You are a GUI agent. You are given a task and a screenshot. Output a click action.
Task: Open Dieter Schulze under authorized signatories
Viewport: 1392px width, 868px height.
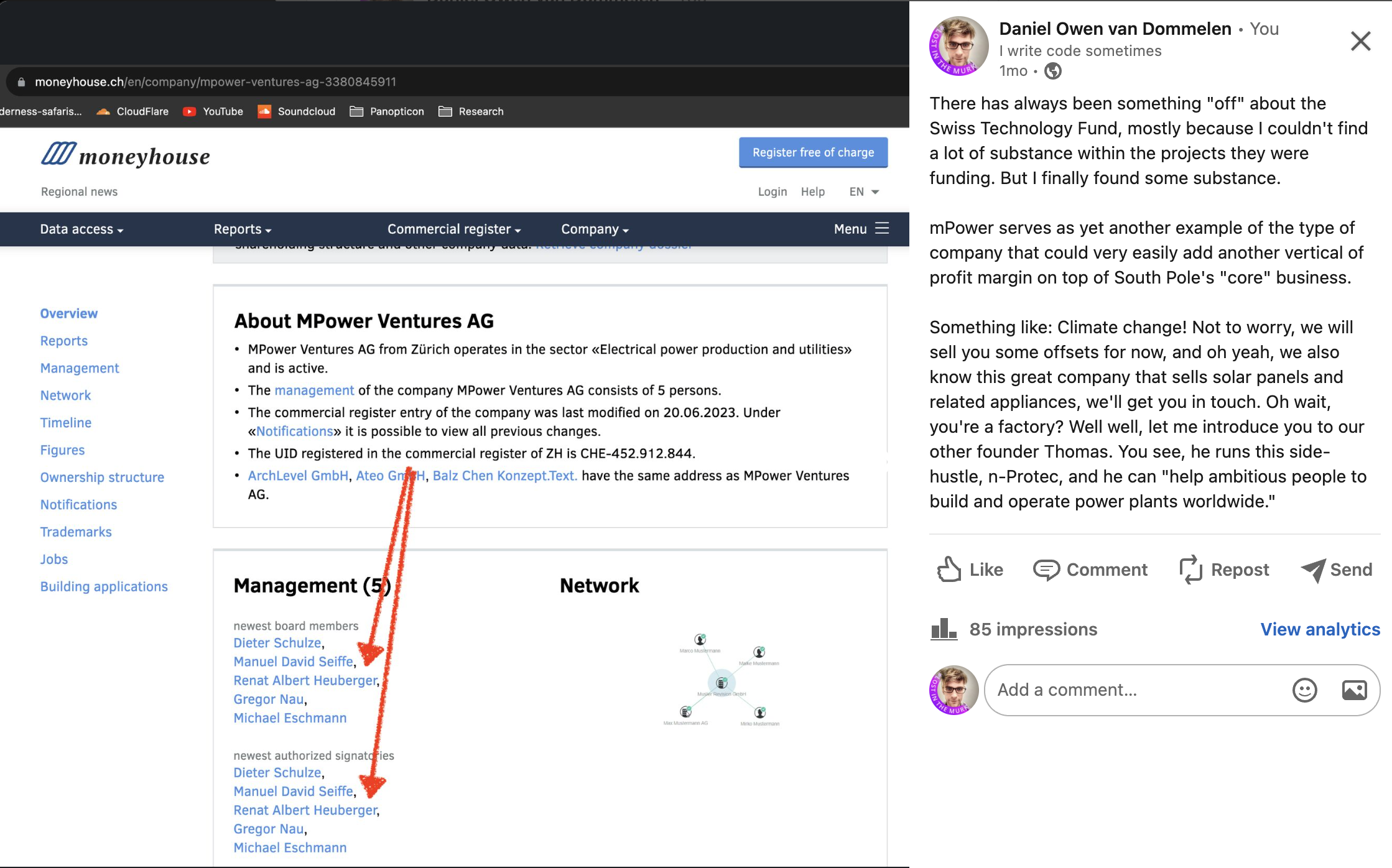click(x=277, y=773)
